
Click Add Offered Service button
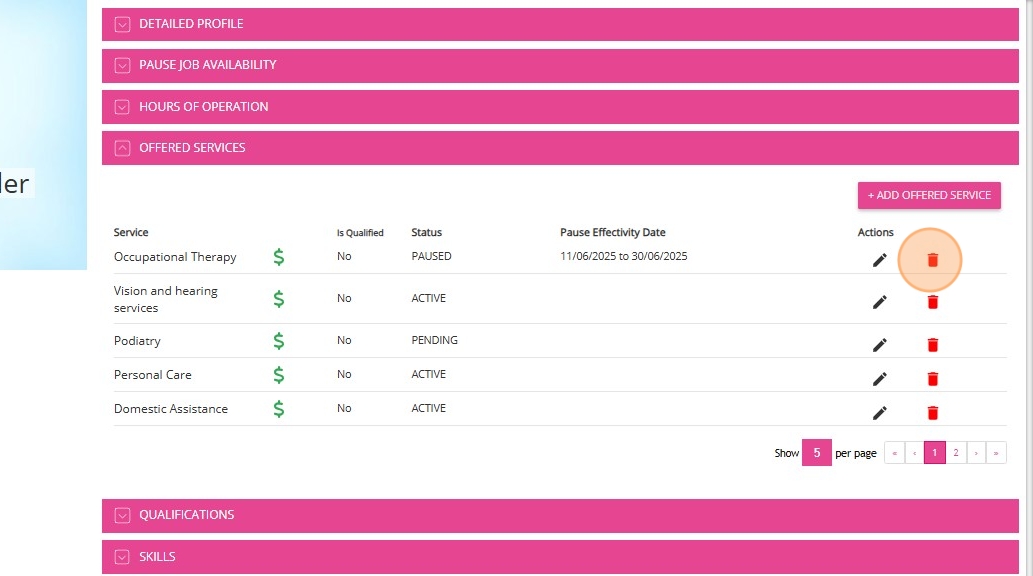tap(929, 195)
